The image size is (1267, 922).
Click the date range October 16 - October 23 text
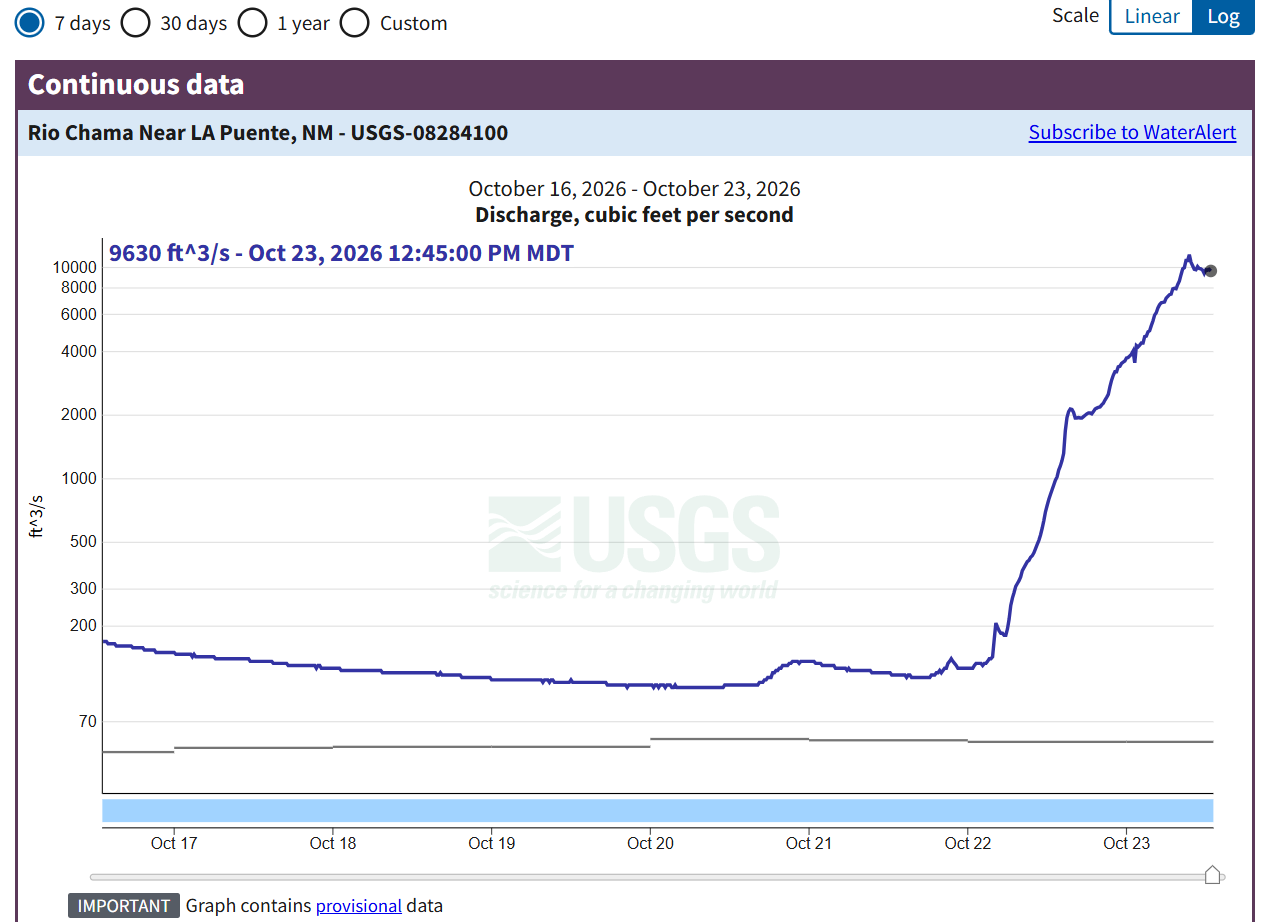634,189
